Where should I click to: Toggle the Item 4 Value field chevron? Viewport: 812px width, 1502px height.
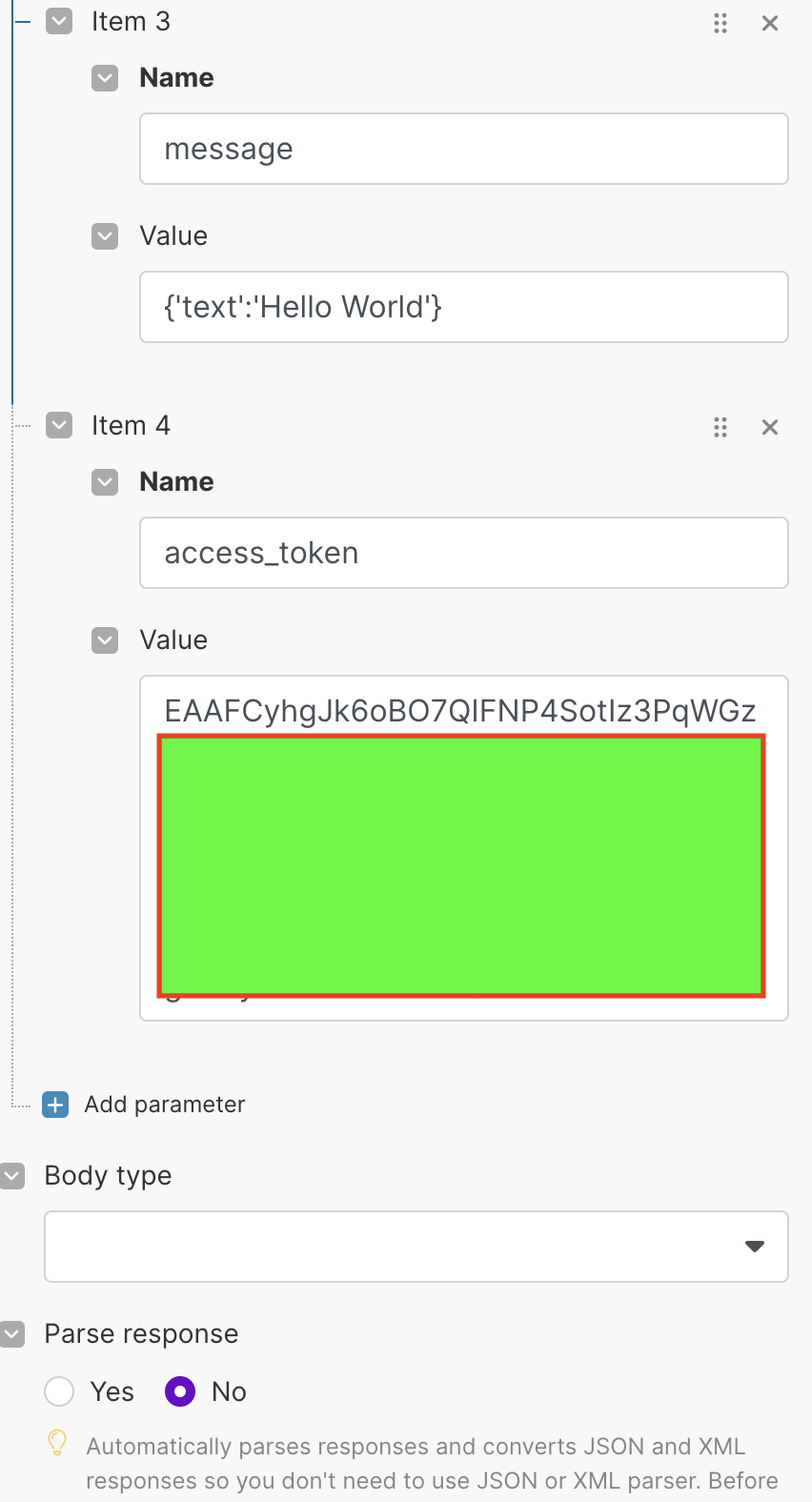[x=105, y=640]
